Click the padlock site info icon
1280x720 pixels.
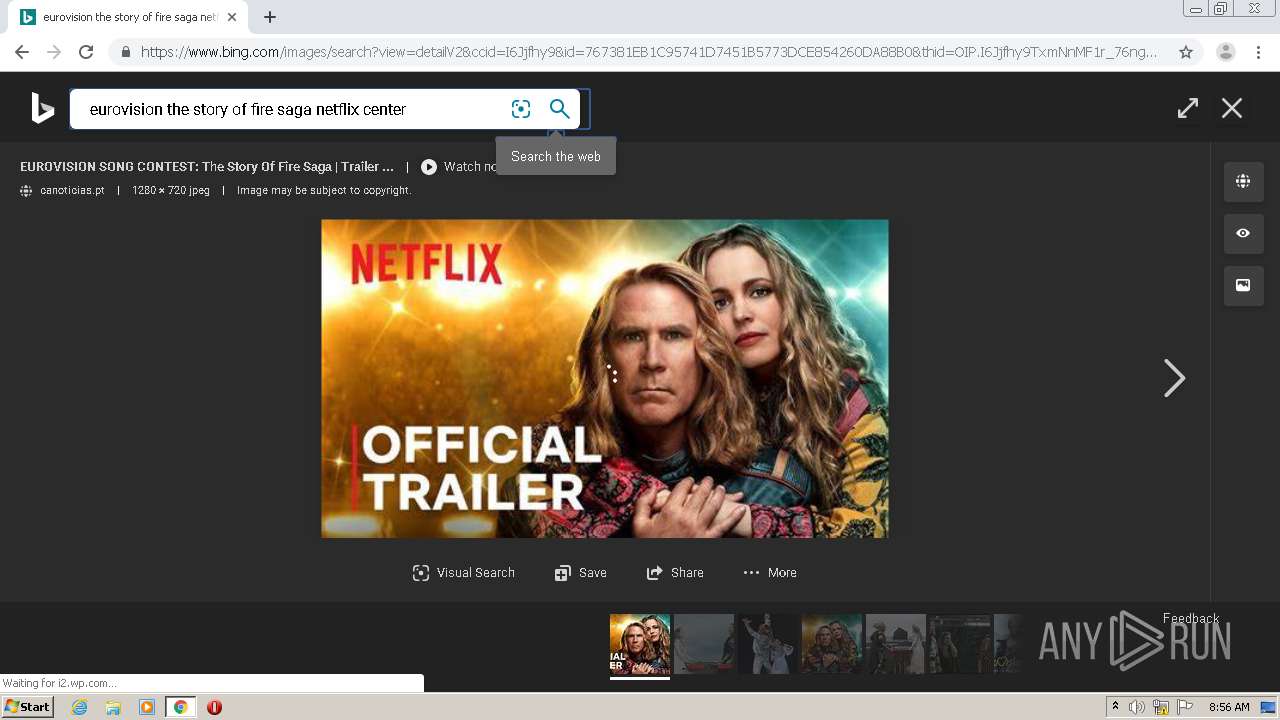(x=125, y=52)
